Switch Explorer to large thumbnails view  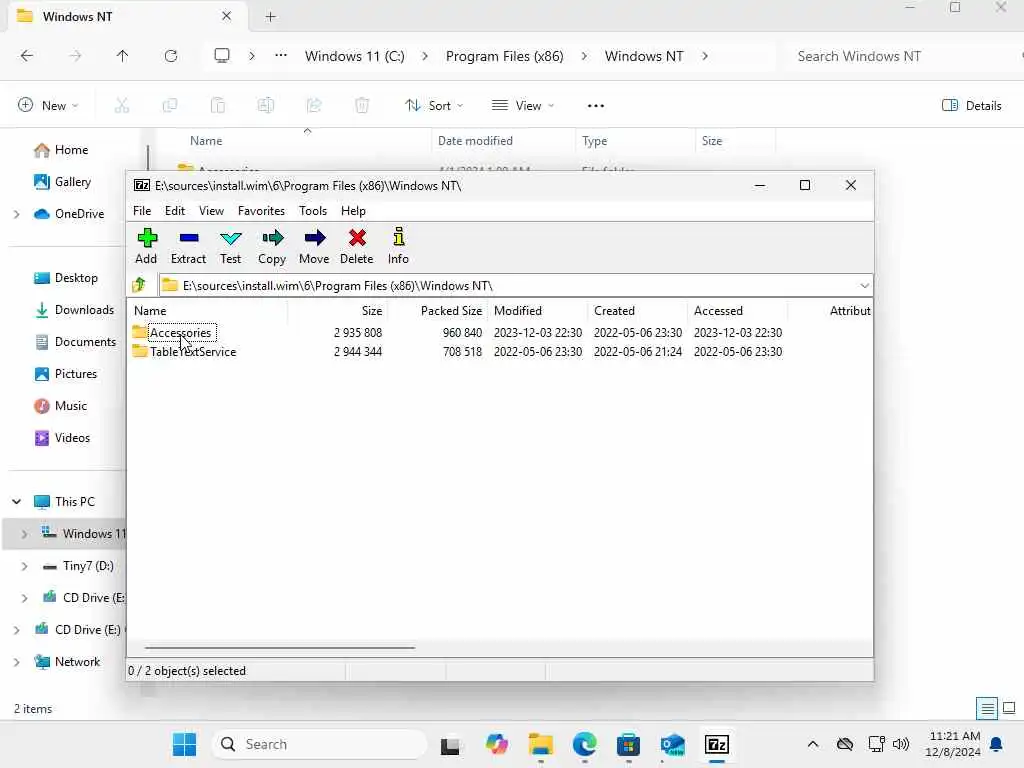tap(1009, 709)
